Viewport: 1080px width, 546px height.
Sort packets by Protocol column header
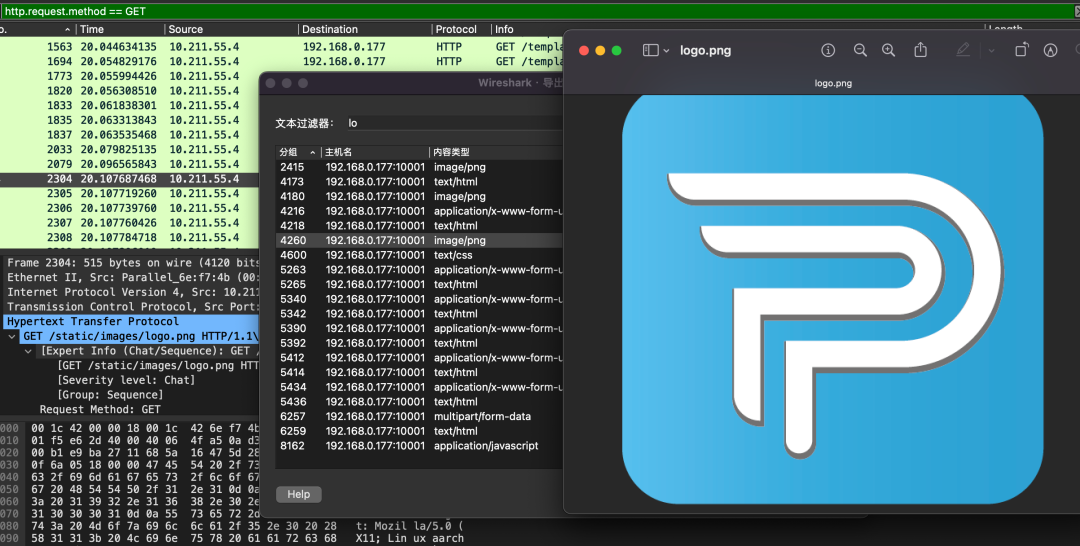coord(461,30)
